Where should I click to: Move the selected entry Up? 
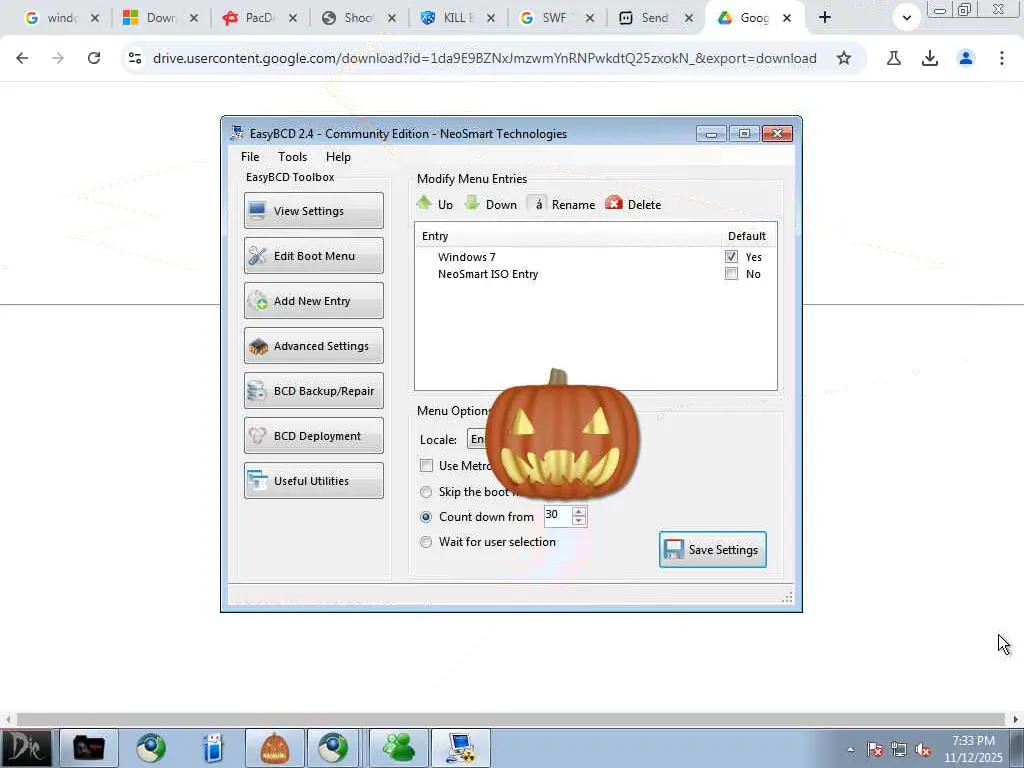click(x=435, y=204)
